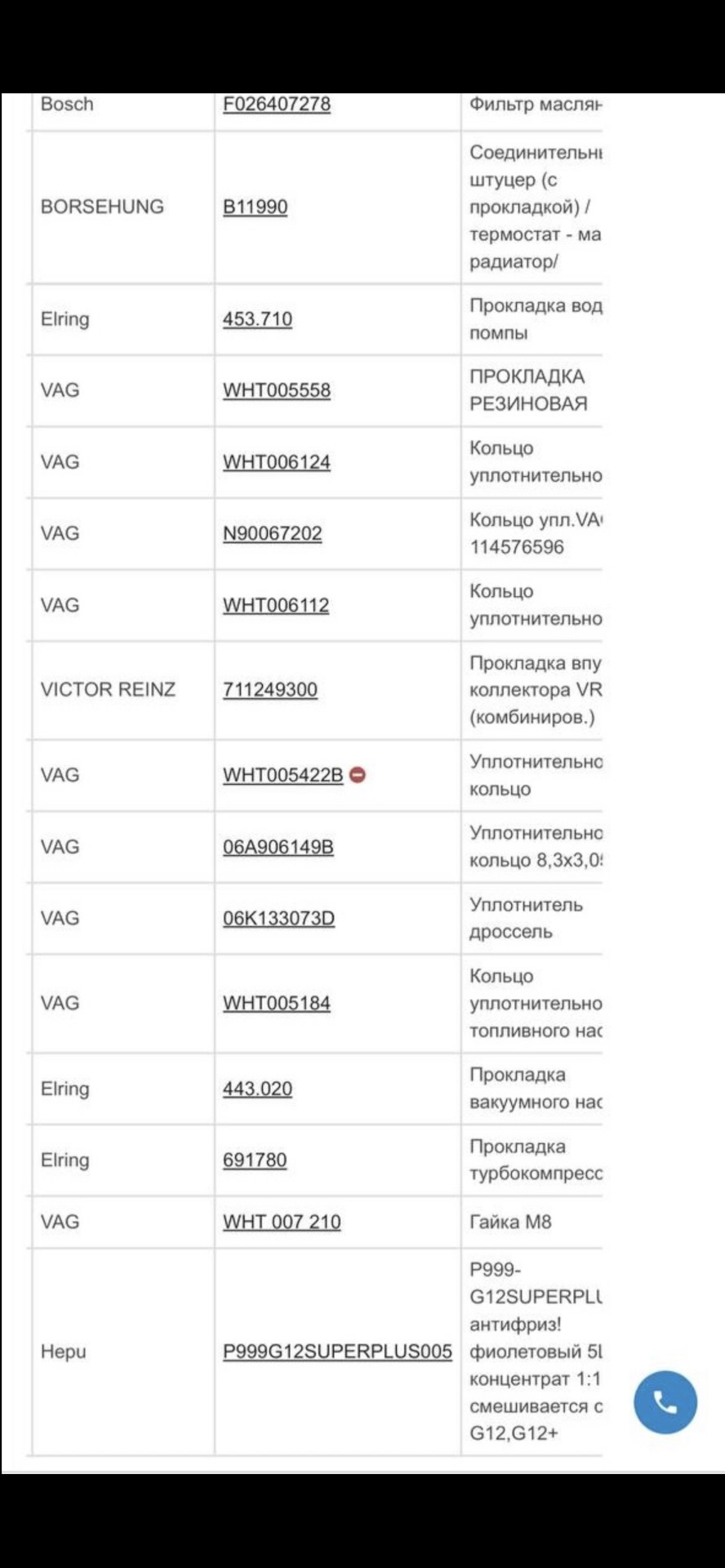The height and width of the screenshot is (1568, 725).
Task: Click the N90067202 article link
Action: pyautogui.click(x=272, y=533)
